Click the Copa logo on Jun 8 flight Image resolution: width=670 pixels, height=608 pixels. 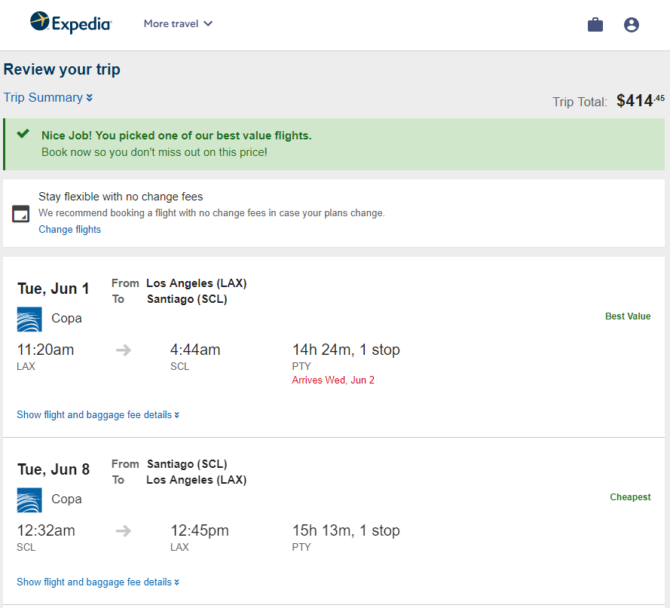[29, 500]
